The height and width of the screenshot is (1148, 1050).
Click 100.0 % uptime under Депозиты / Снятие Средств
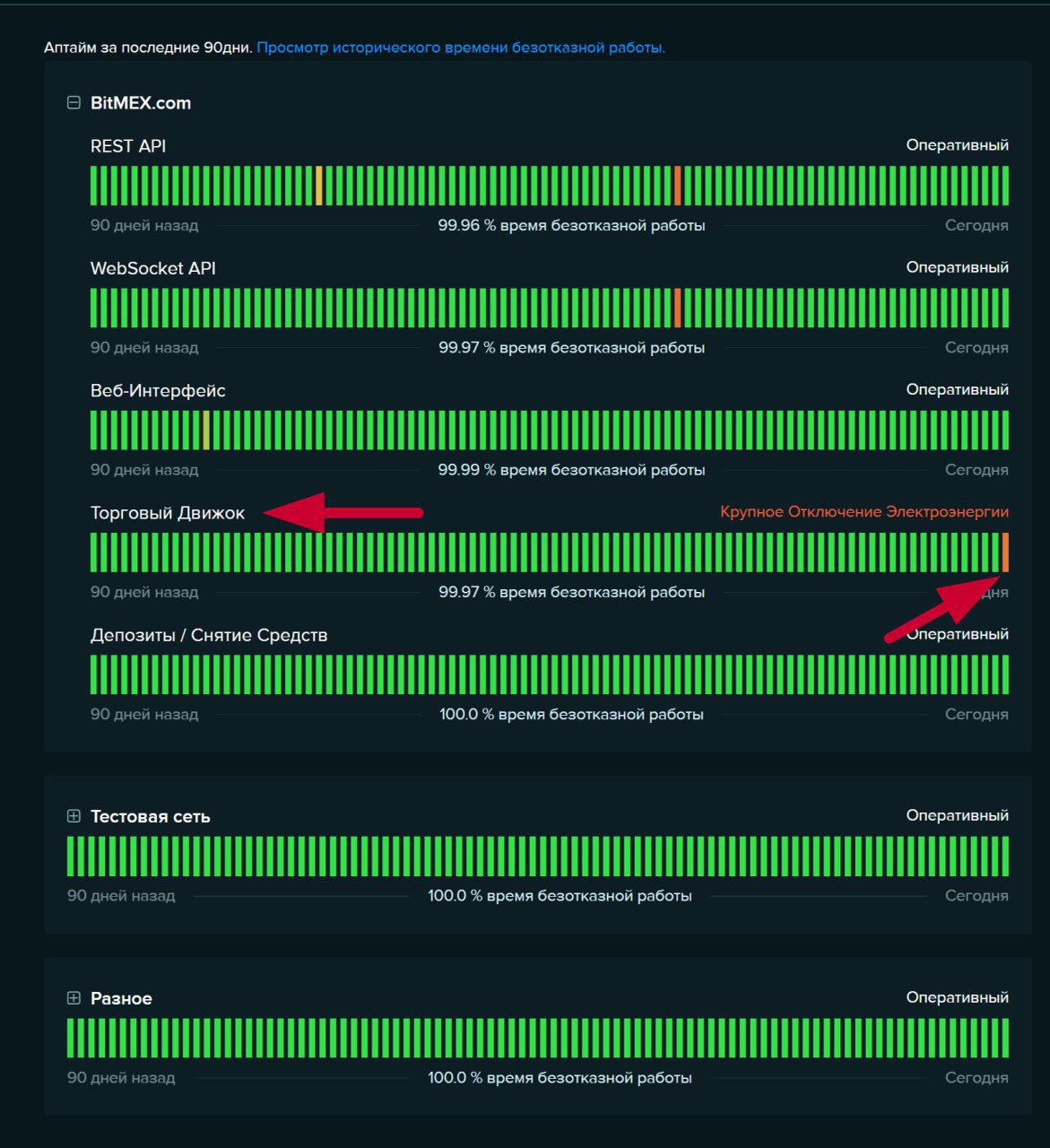pos(571,715)
